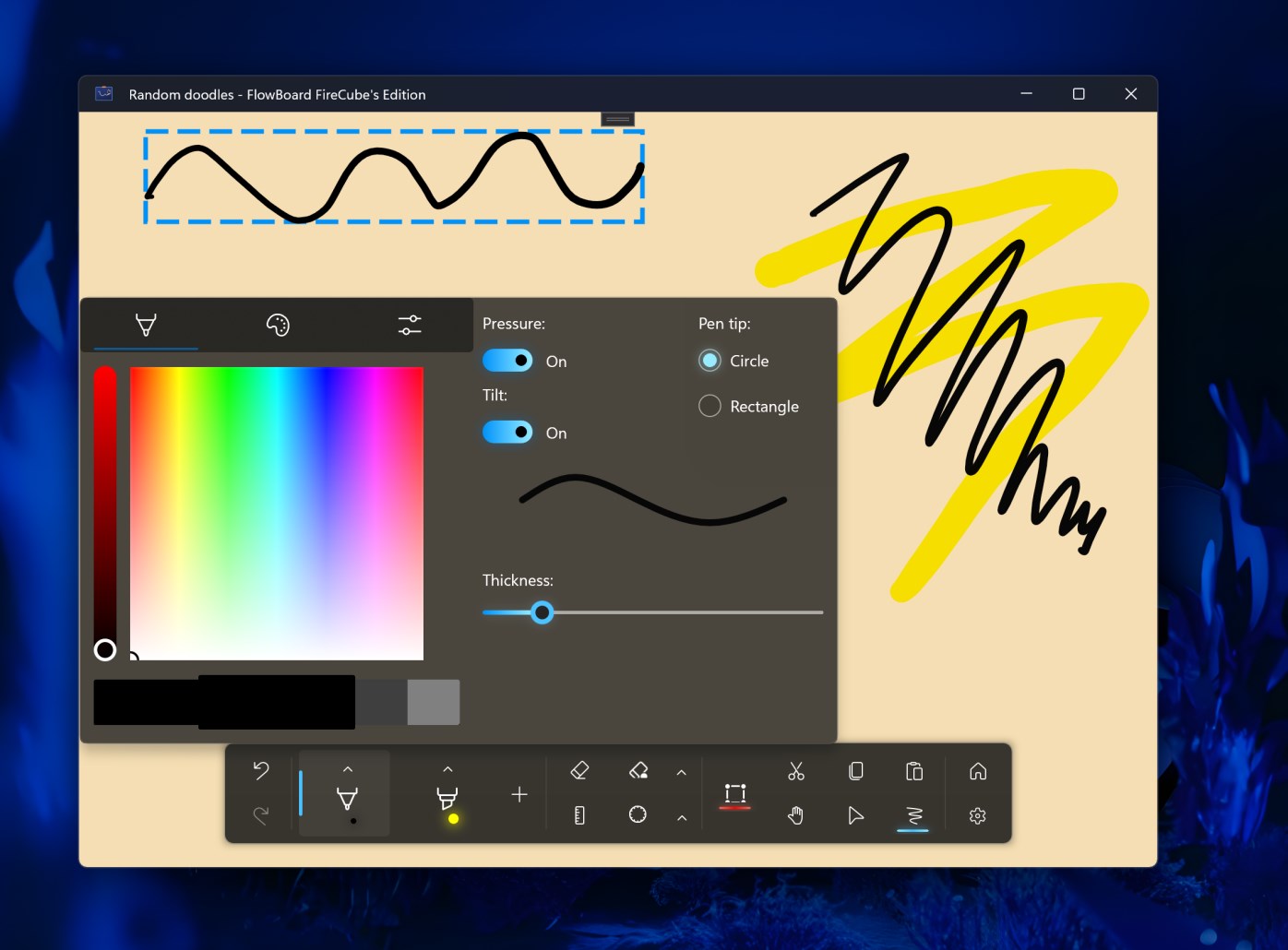Open settings via gear icon

(x=978, y=815)
